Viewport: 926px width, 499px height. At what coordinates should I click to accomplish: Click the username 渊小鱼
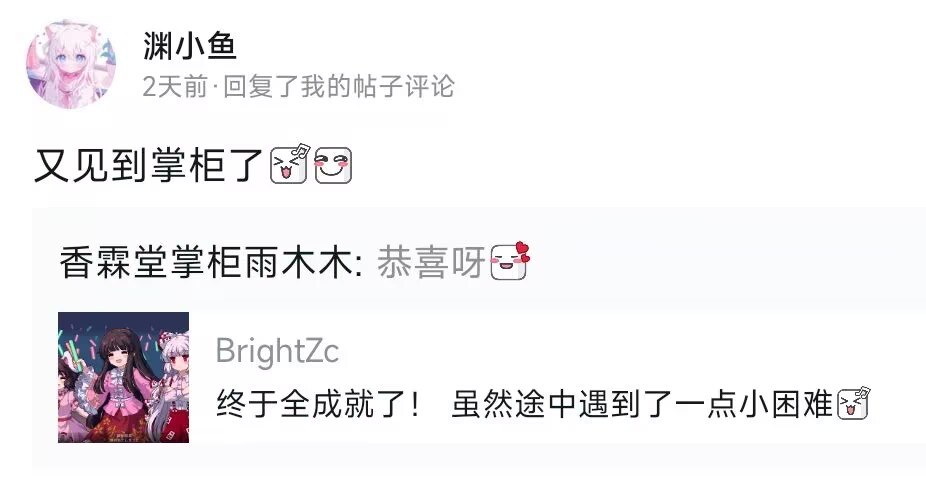[190, 46]
